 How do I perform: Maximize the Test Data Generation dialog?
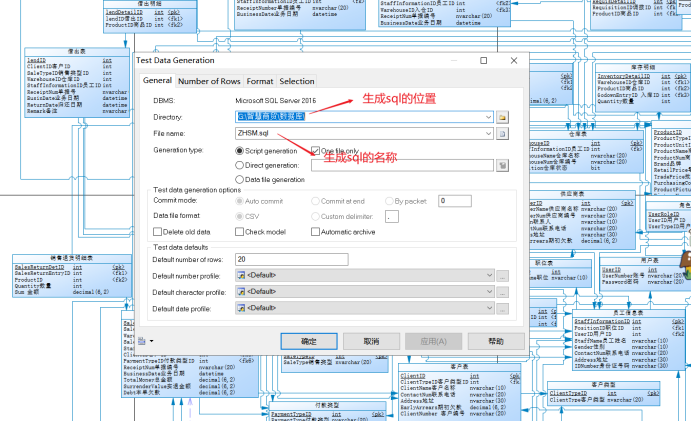[483, 60]
